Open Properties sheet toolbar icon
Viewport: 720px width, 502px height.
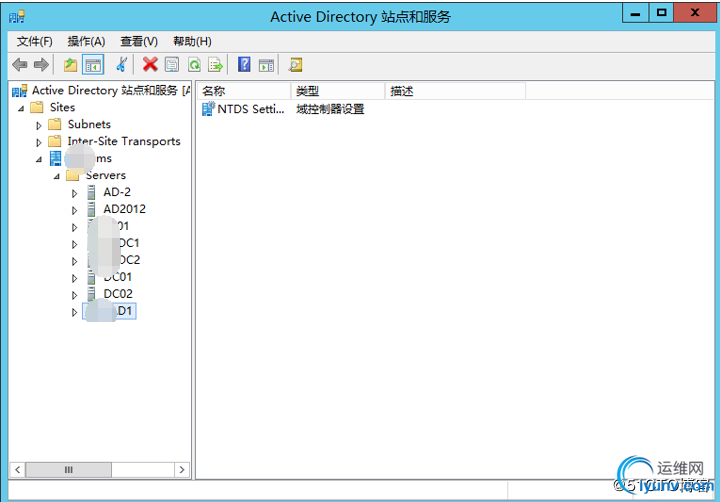(x=172, y=65)
